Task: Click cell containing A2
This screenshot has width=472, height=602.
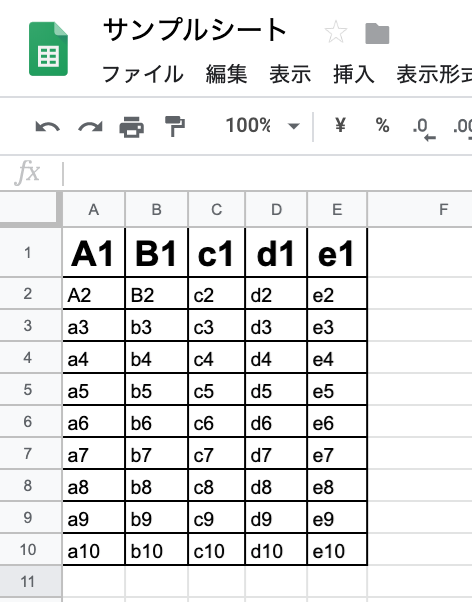Action: (94, 293)
